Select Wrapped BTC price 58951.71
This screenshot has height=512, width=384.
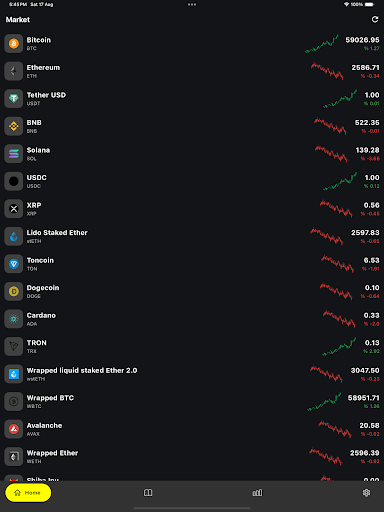point(363,398)
